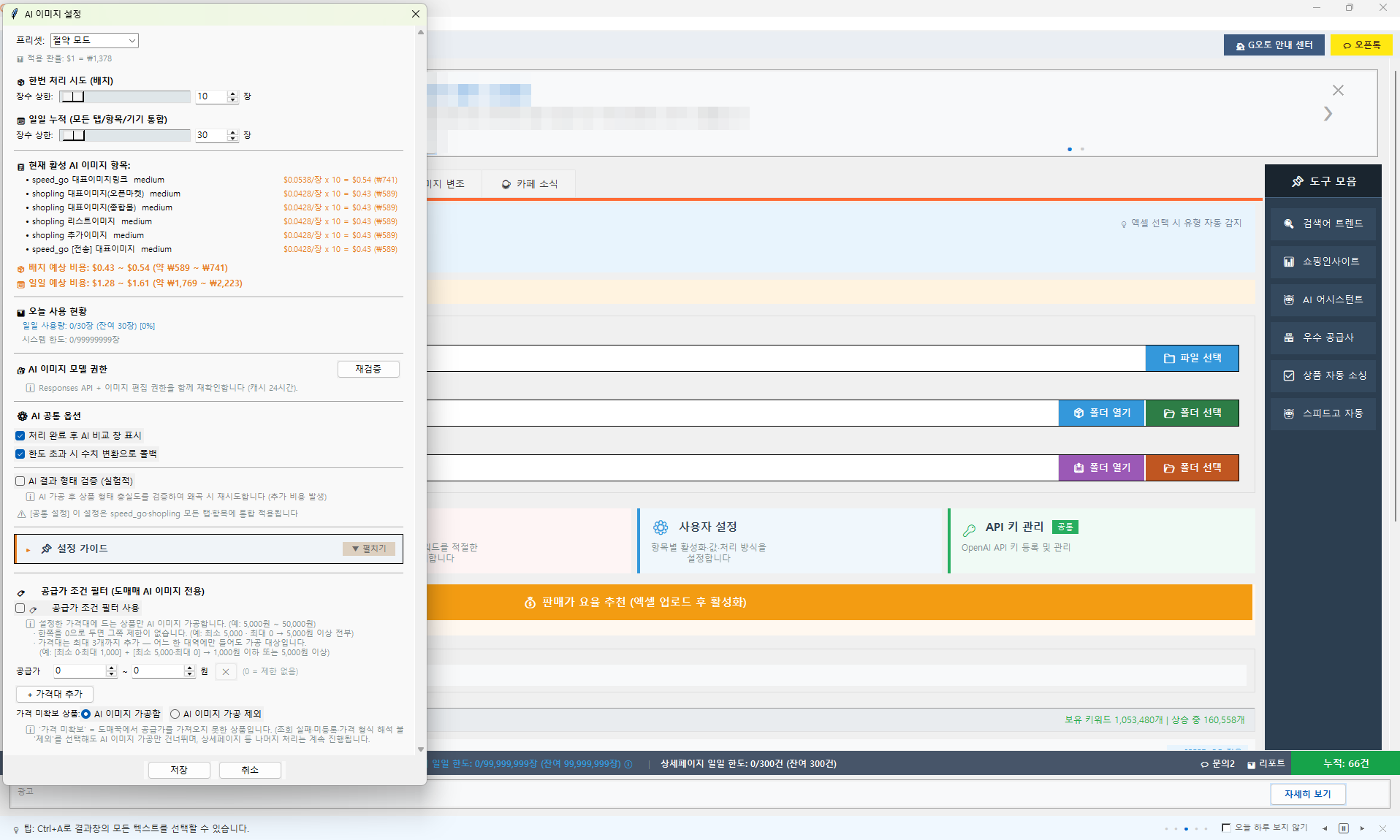Select the first banner pagination dot
The width and height of the screenshot is (1400, 840).
(x=1070, y=149)
